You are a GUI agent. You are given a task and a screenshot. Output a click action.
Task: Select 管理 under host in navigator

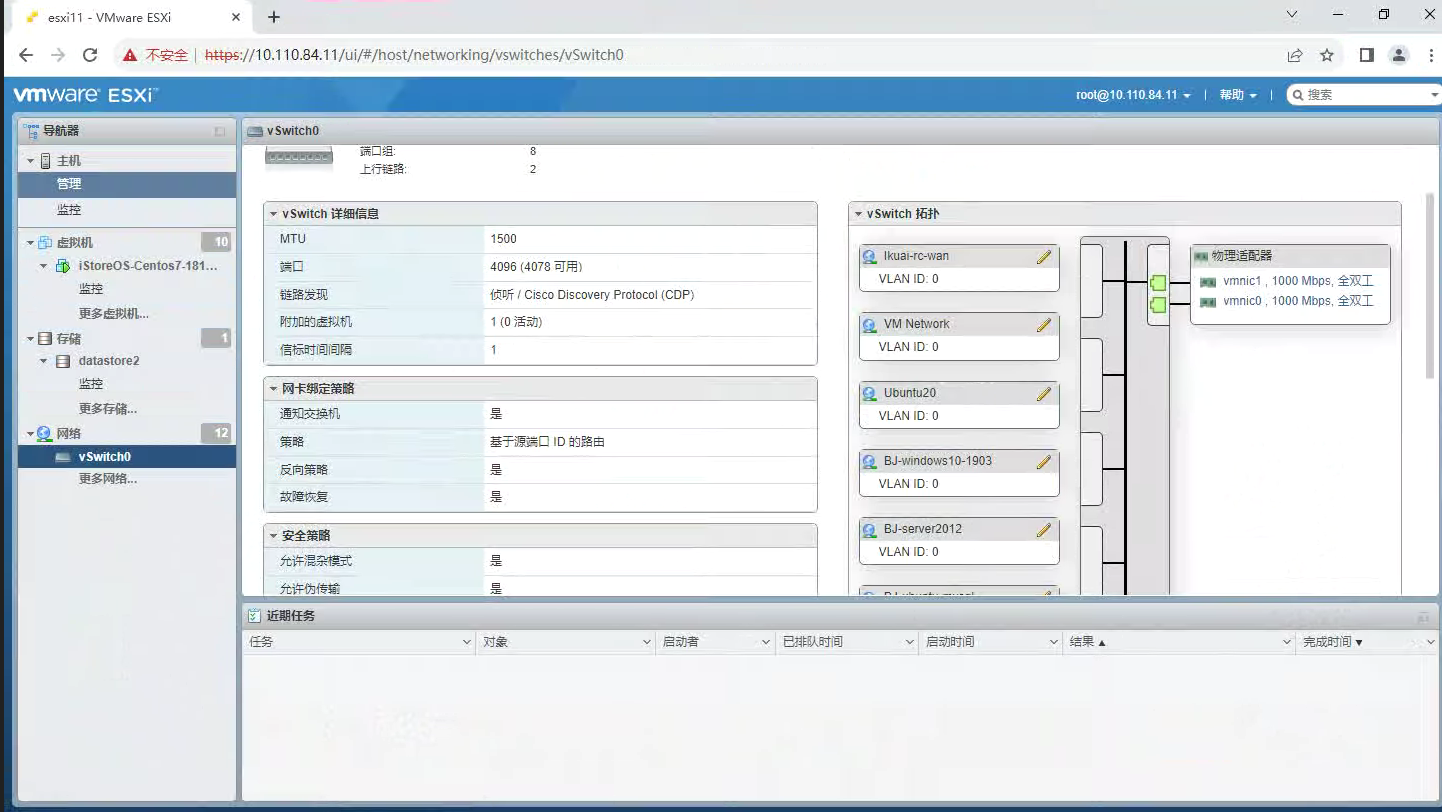coord(127,184)
